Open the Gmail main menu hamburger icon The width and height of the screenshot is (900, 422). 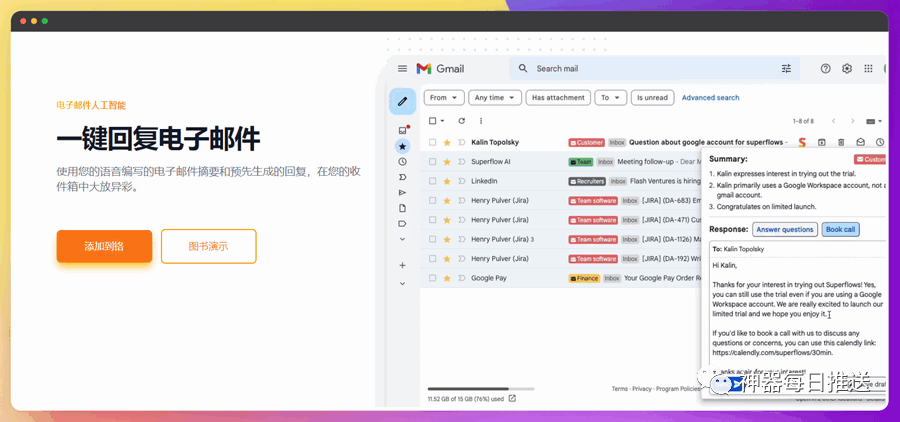click(x=402, y=68)
